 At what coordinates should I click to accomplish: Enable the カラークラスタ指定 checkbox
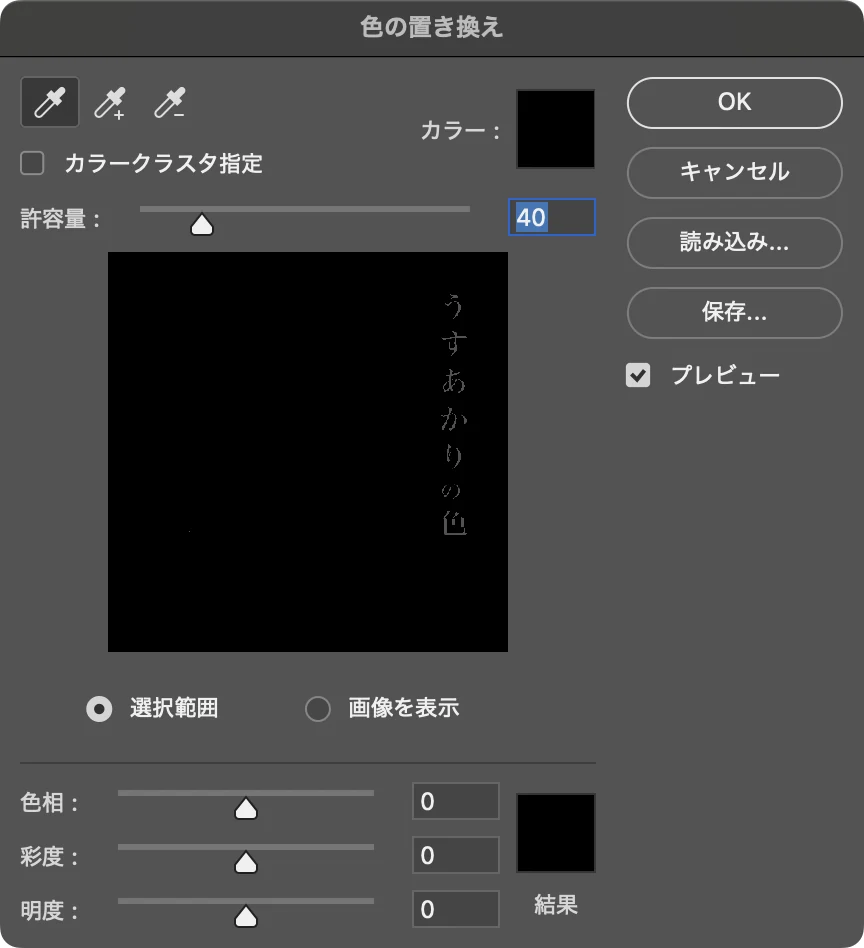(x=32, y=163)
